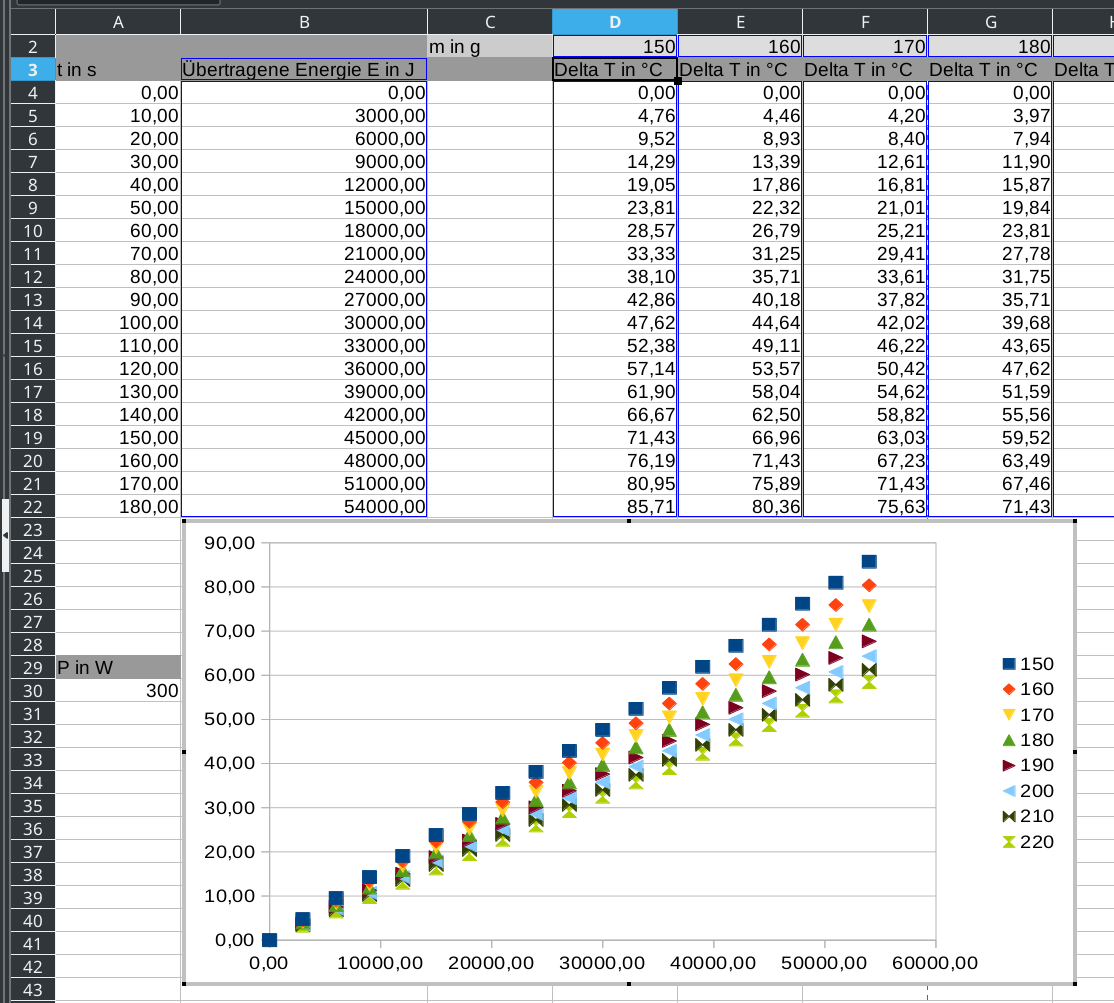Click mass value 170 cell
The height and width of the screenshot is (1003, 1114).
point(865,47)
